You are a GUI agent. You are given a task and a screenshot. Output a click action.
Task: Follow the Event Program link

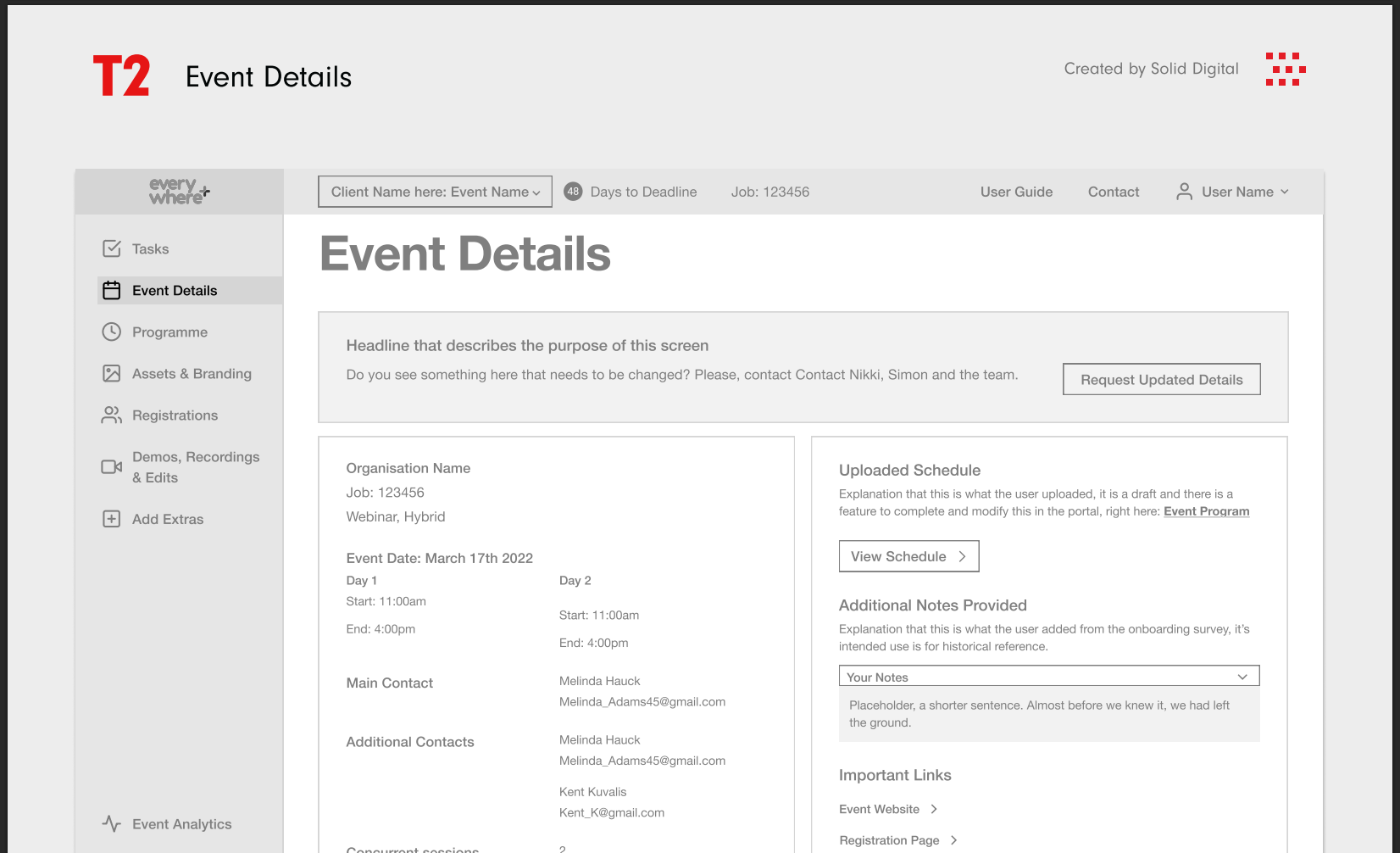click(x=1206, y=511)
